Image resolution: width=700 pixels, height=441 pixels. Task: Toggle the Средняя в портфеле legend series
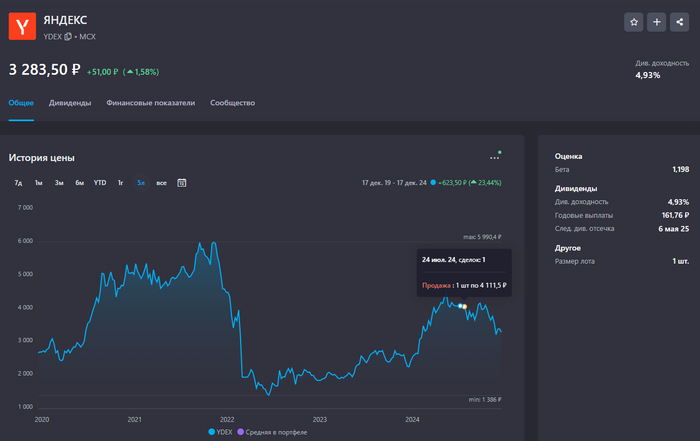(269, 432)
